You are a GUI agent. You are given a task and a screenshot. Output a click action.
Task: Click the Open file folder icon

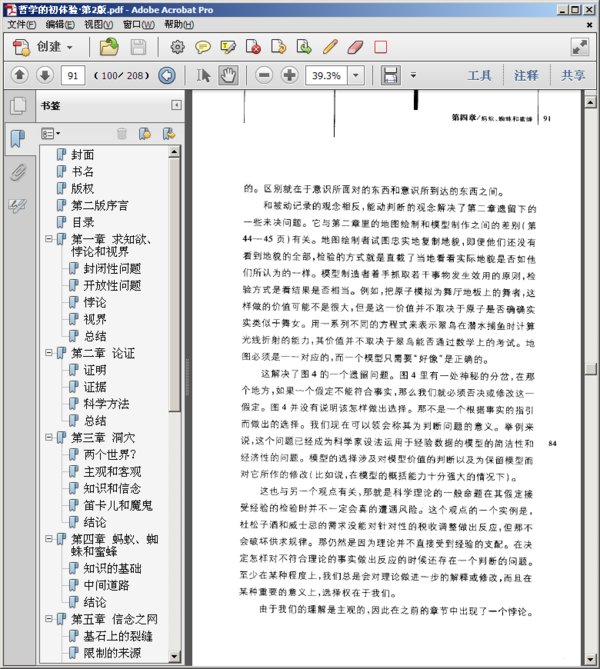point(109,47)
